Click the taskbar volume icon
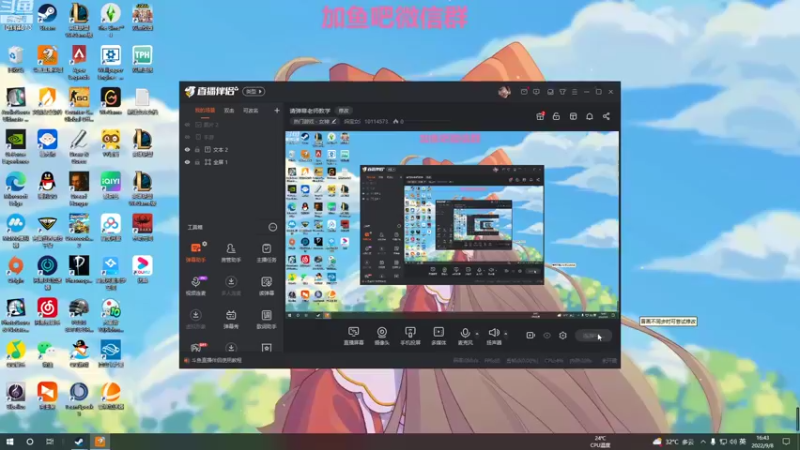 [733, 441]
